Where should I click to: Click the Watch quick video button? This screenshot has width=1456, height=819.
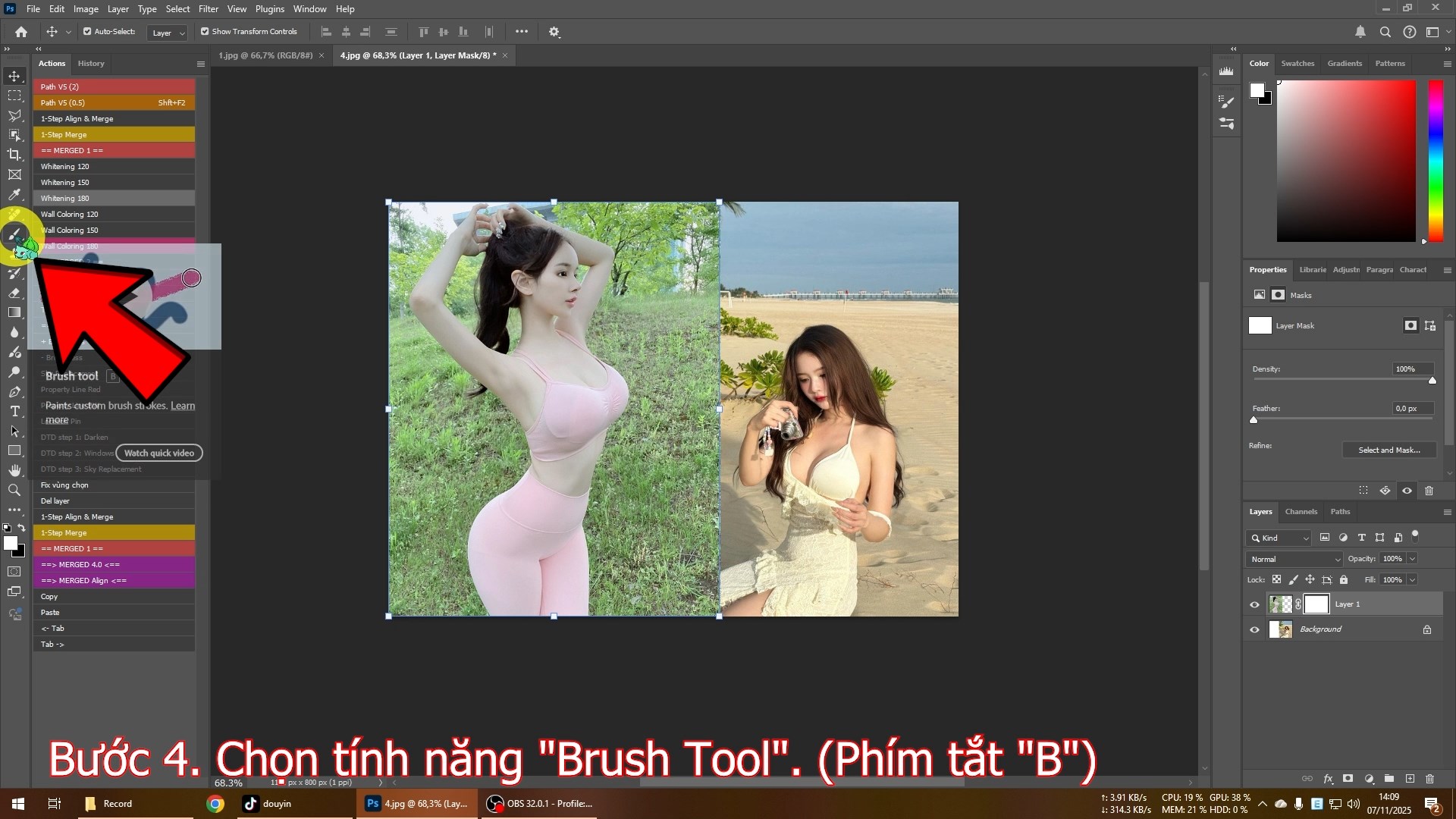[158, 453]
